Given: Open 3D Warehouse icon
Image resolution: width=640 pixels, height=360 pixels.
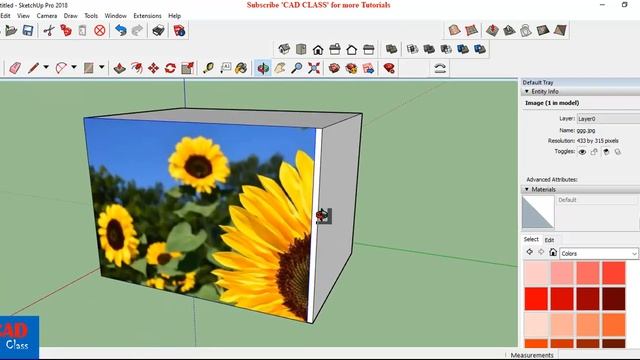Looking at the screenshot, I should [x=334, y=68].
